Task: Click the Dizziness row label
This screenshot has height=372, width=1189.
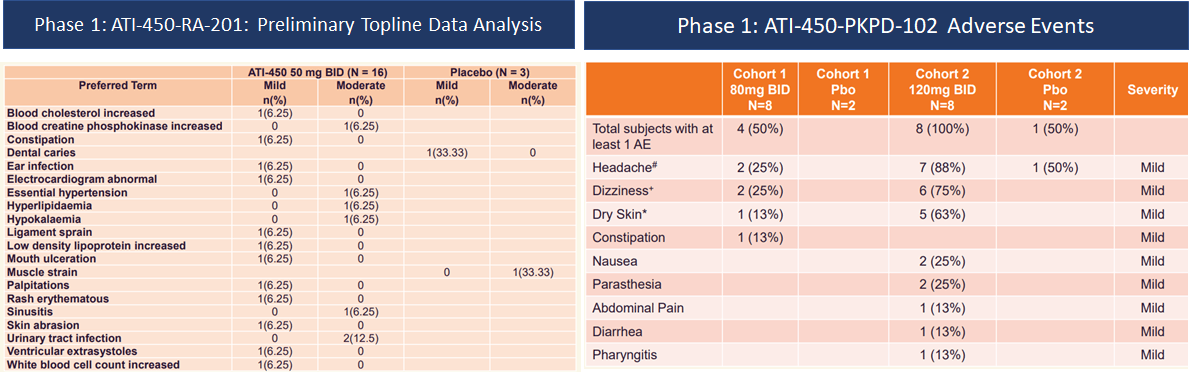Action: click(x=619, y=191)
